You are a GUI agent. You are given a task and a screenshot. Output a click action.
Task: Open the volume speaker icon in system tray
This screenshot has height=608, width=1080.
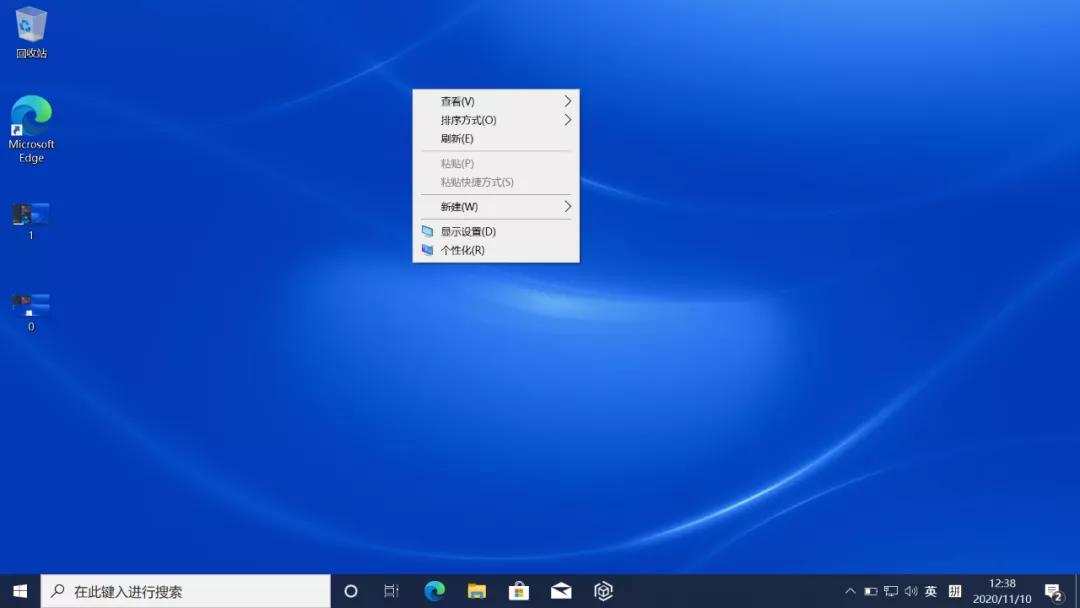pyautogui.click(x=912, y=590)
